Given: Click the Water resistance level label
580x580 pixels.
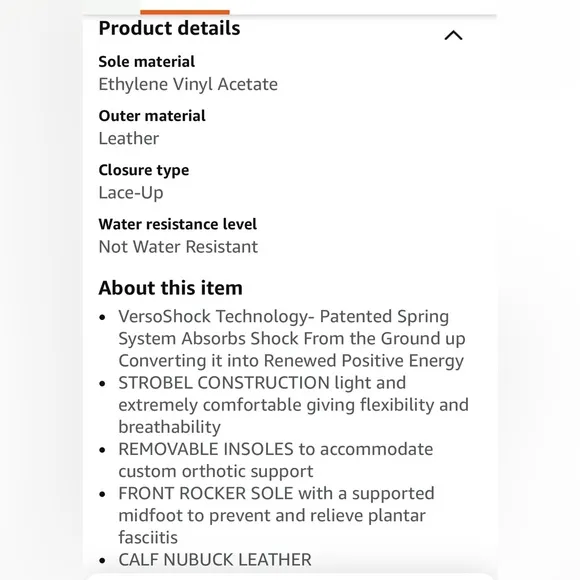Looking at the screenshot, I should (178, 225).
